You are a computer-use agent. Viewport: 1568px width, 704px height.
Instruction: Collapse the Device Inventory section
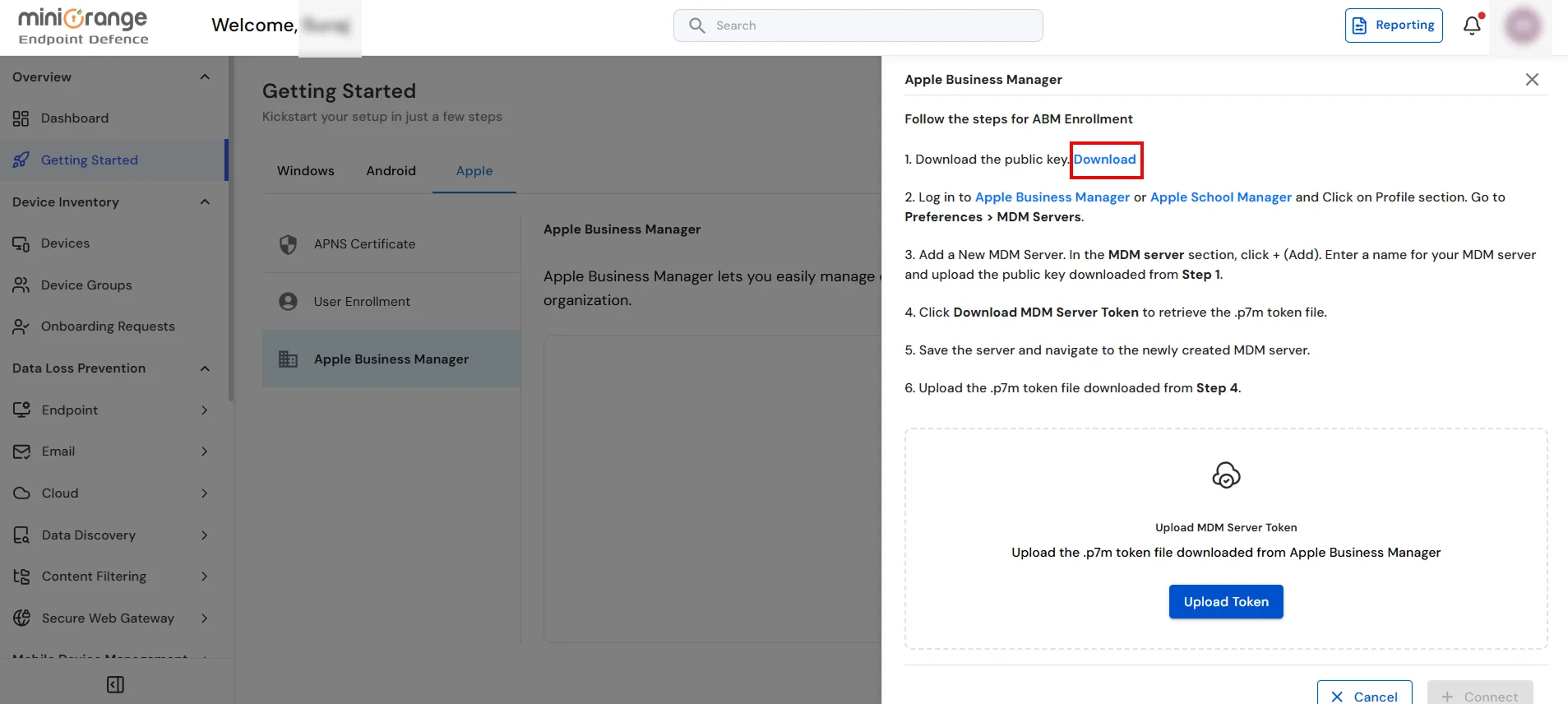205,202
